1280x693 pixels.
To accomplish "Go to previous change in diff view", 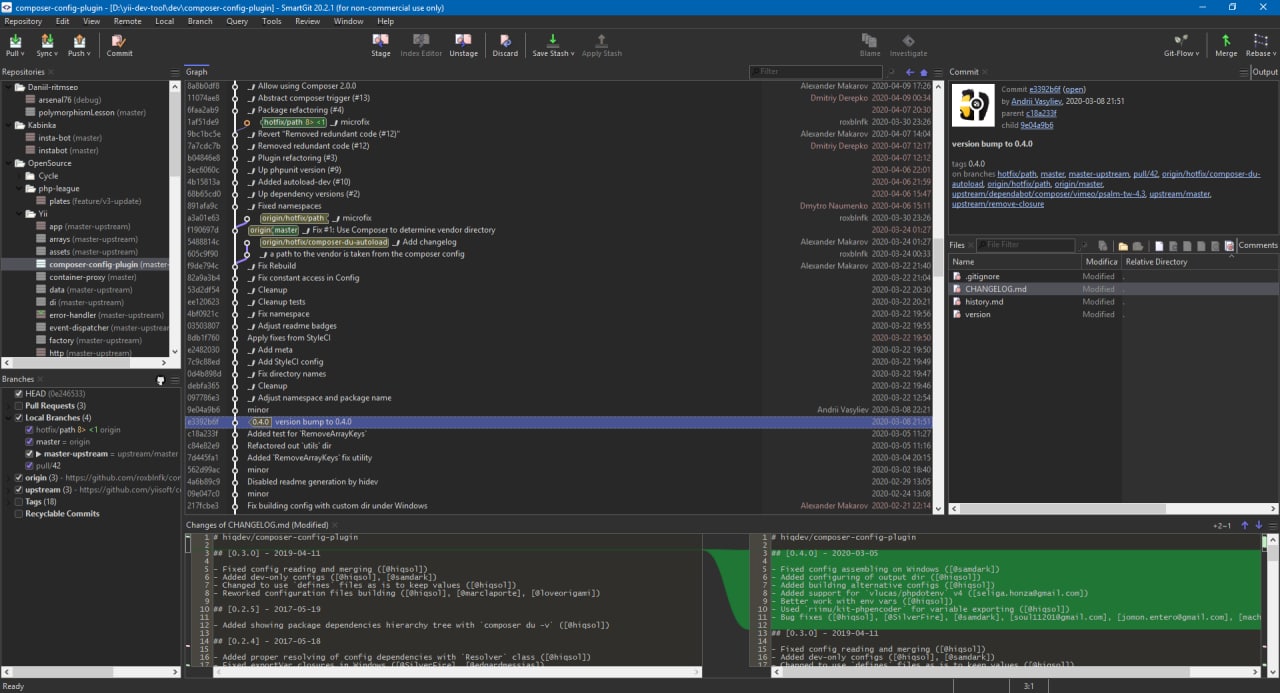I will pyautogui.click(x=1245, y=524).
